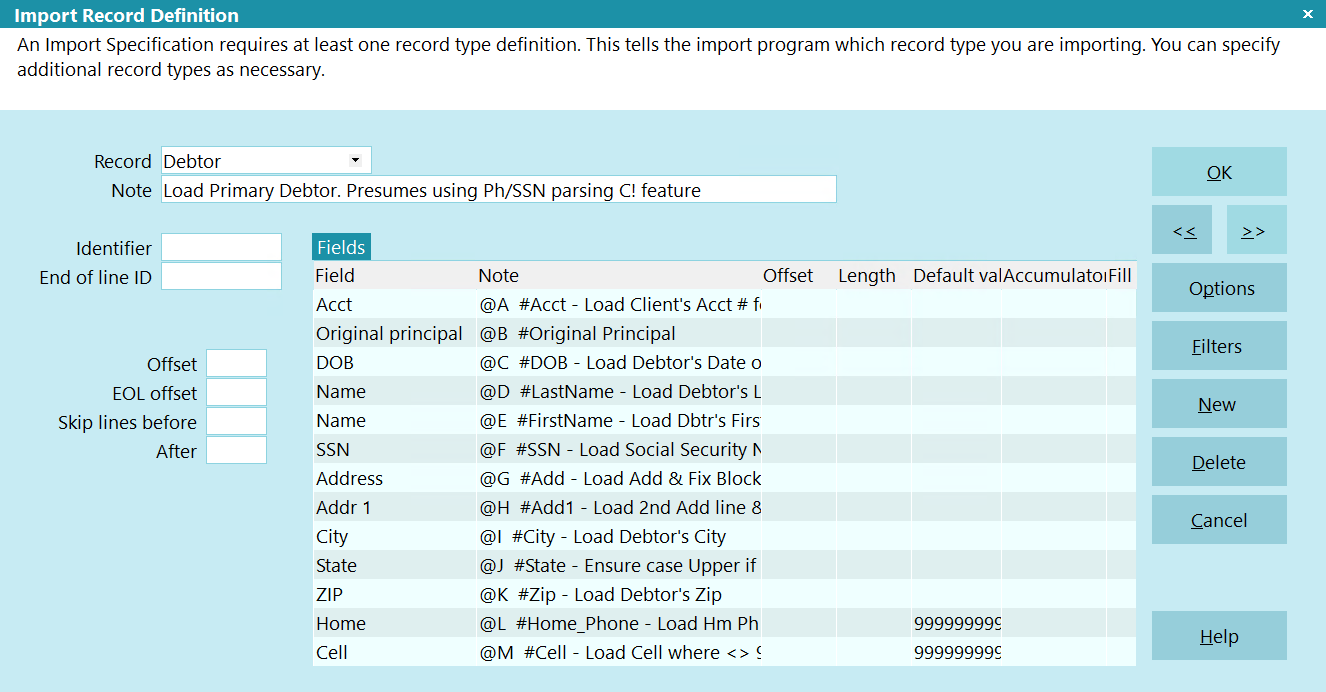Image resolution: width=1326 pixels, height=692 pixels.
Task: Select the Cell field row
Action: click(724, 652)
